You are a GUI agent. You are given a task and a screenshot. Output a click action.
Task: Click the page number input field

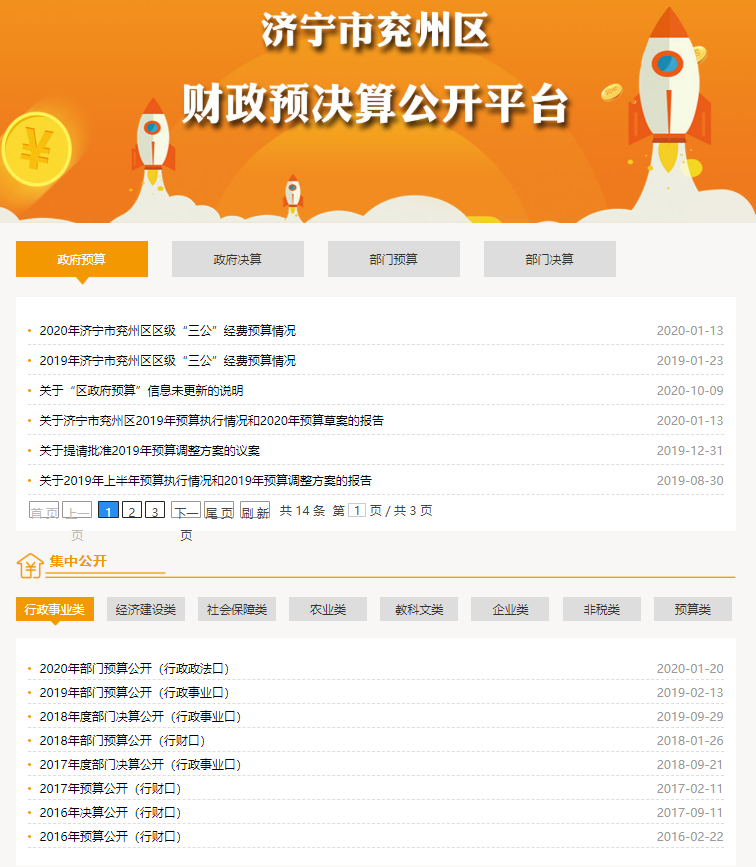tap(356, 511)
